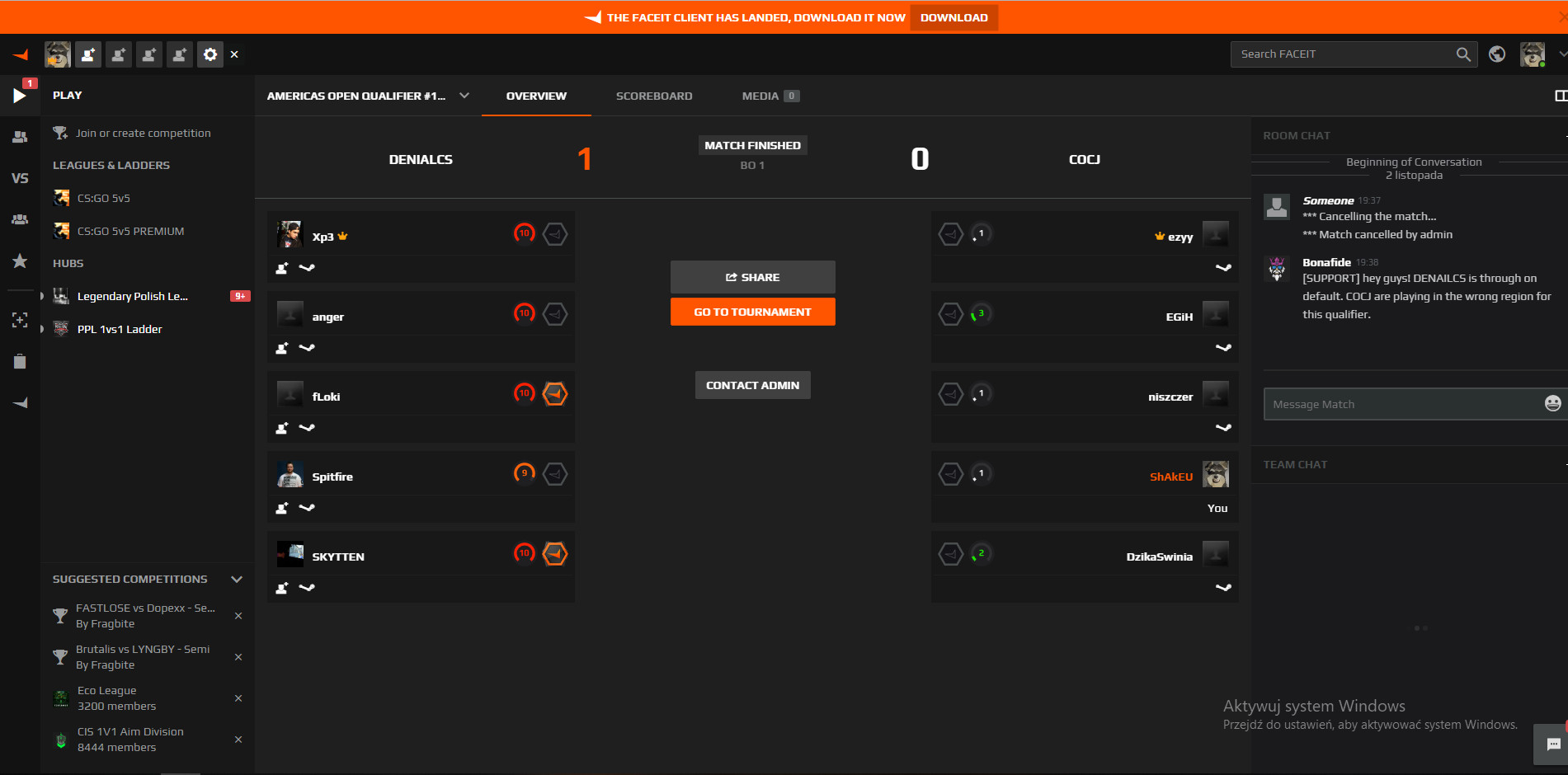Viewport: 1568px width, 775px height.
Task: Click the friends icon below Play in sidebar
Action: click(x=20, y=137)
